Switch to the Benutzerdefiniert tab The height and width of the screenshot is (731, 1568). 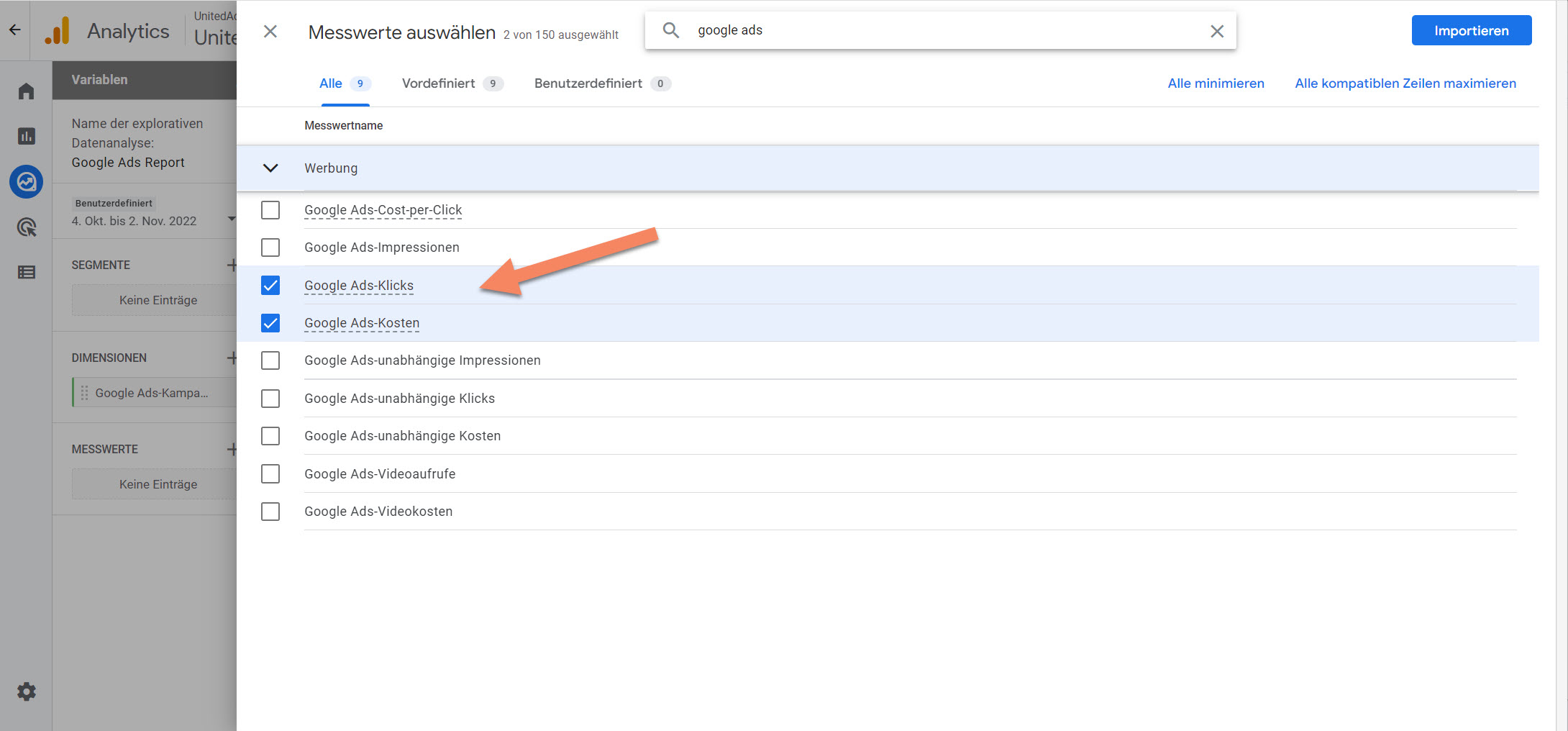tap(603, 83)
